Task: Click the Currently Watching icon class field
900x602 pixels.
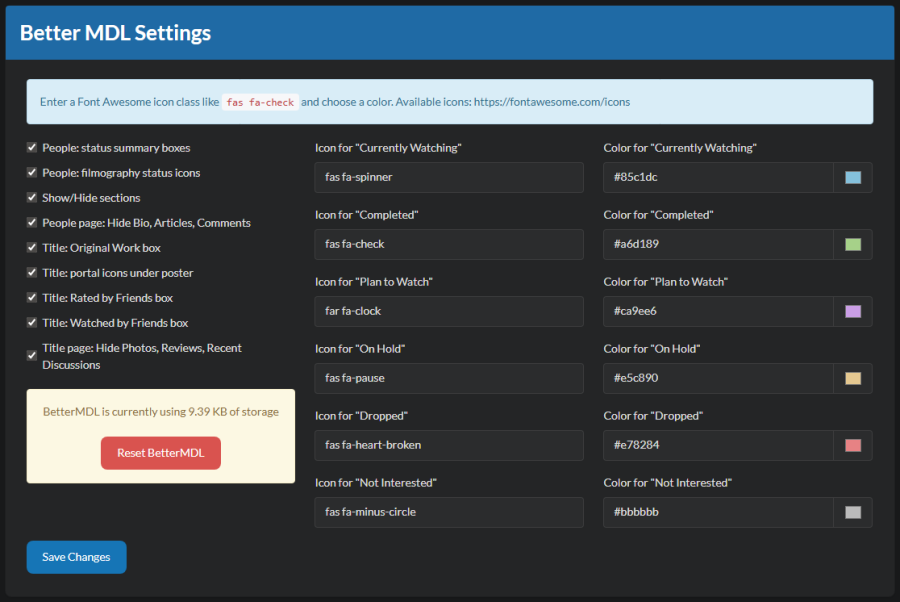Action: pos(448,178)
